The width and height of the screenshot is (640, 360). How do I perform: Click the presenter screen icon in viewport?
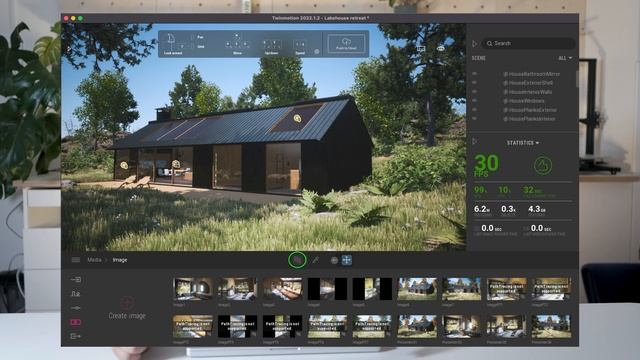(421, 48)
